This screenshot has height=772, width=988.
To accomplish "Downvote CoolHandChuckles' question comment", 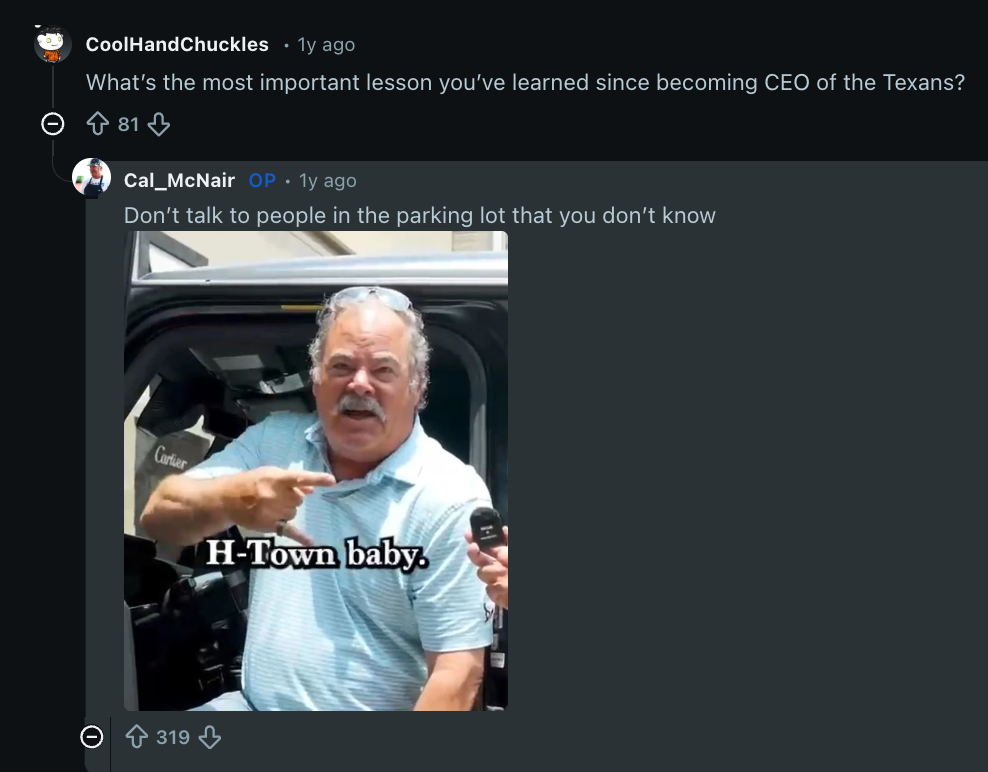I will [x=159, y=124].
